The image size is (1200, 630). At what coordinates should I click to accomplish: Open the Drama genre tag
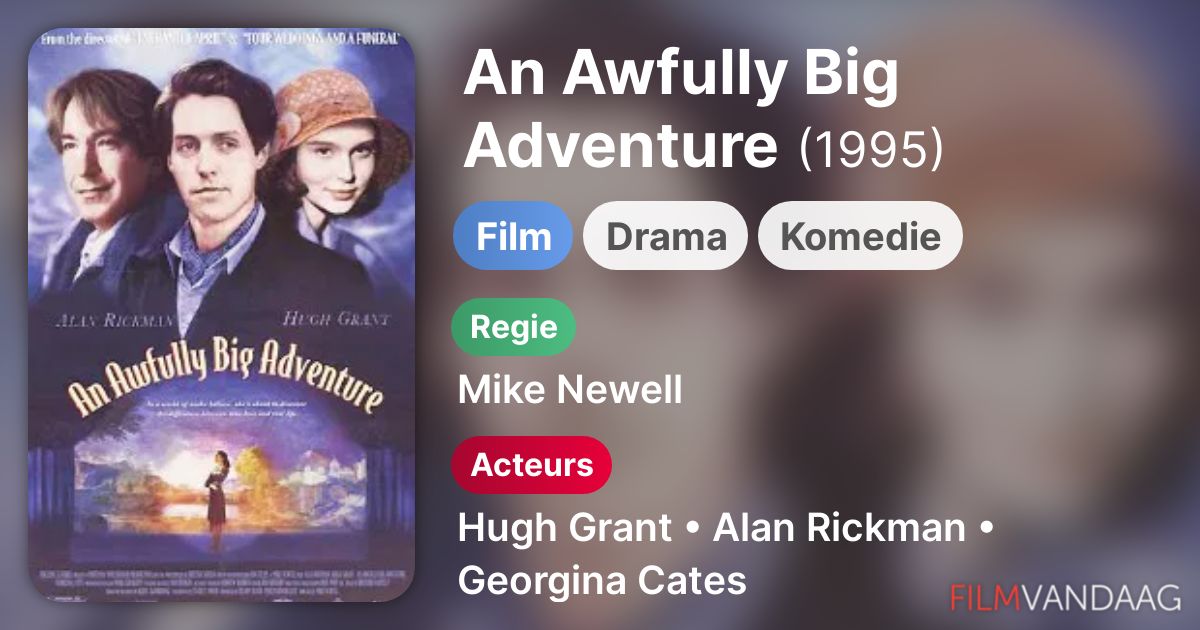tap(665, 236)
